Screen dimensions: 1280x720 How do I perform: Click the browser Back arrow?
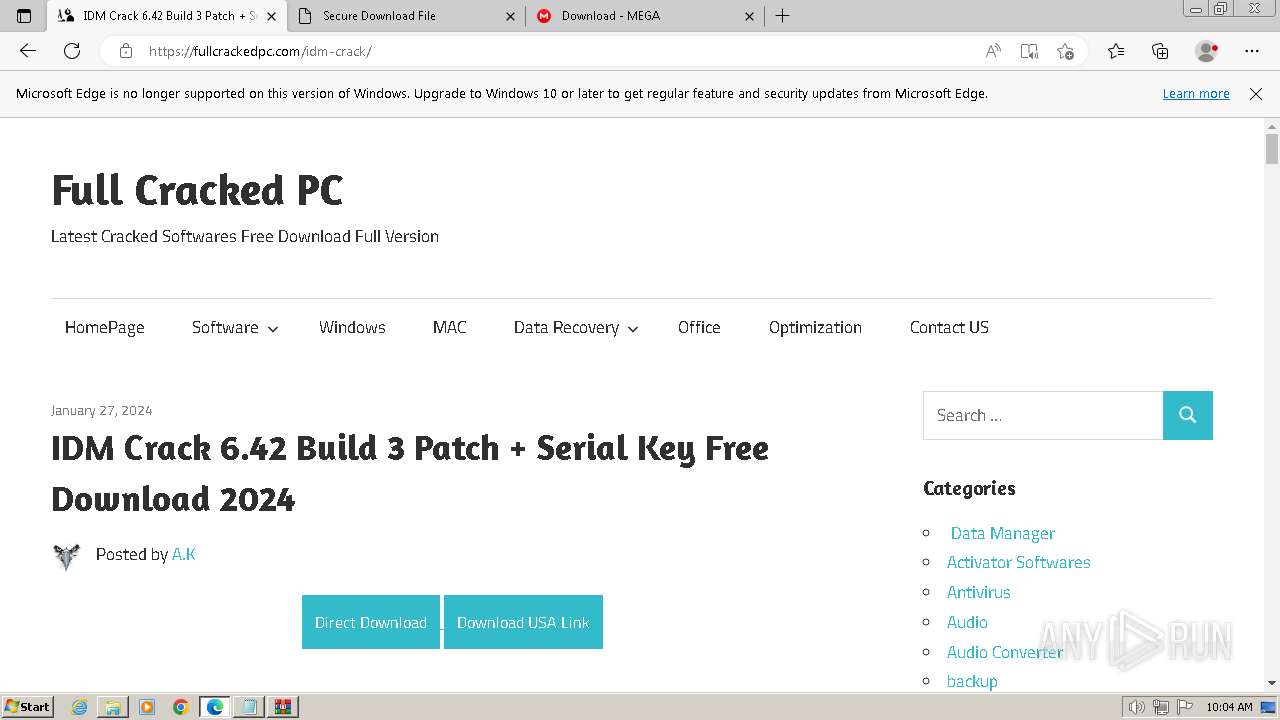(x=28, y=51)
